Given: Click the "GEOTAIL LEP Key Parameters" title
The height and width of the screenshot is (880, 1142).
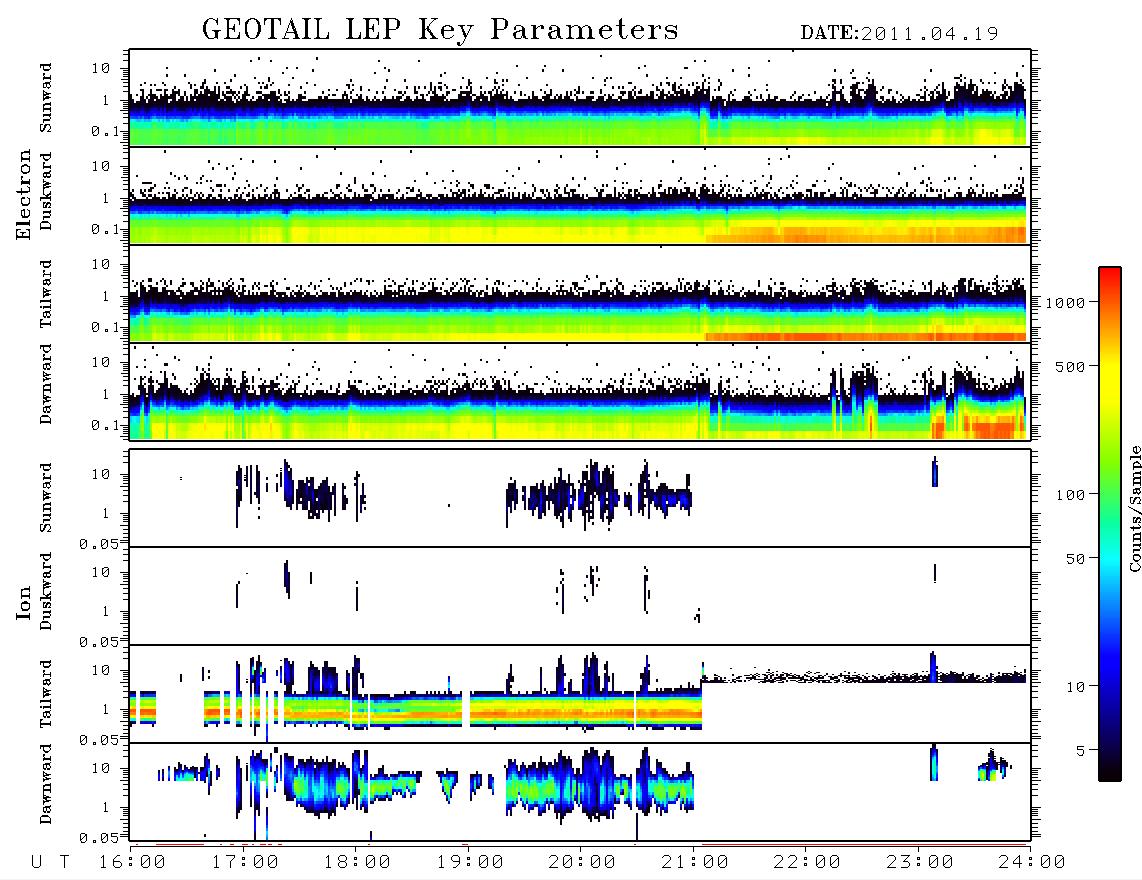Looking at the screenshot, I should (x=440, y=30).
